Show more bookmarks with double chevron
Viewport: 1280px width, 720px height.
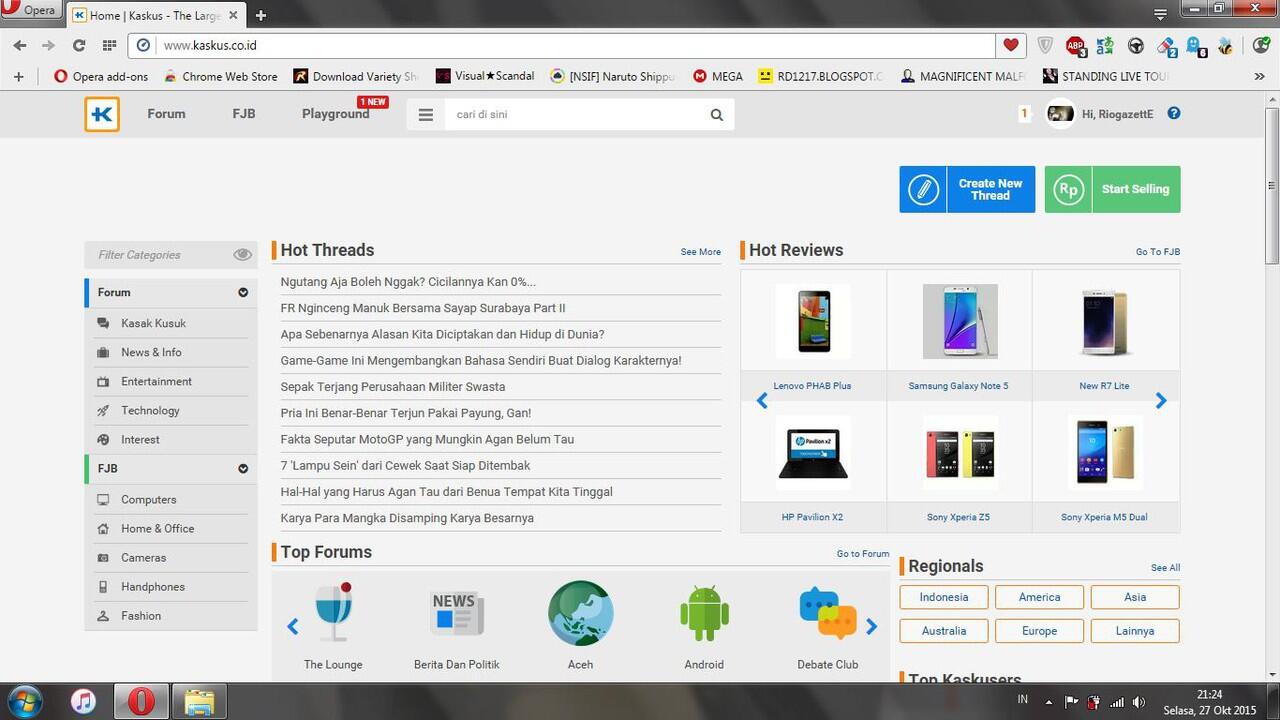[1259, 76]
